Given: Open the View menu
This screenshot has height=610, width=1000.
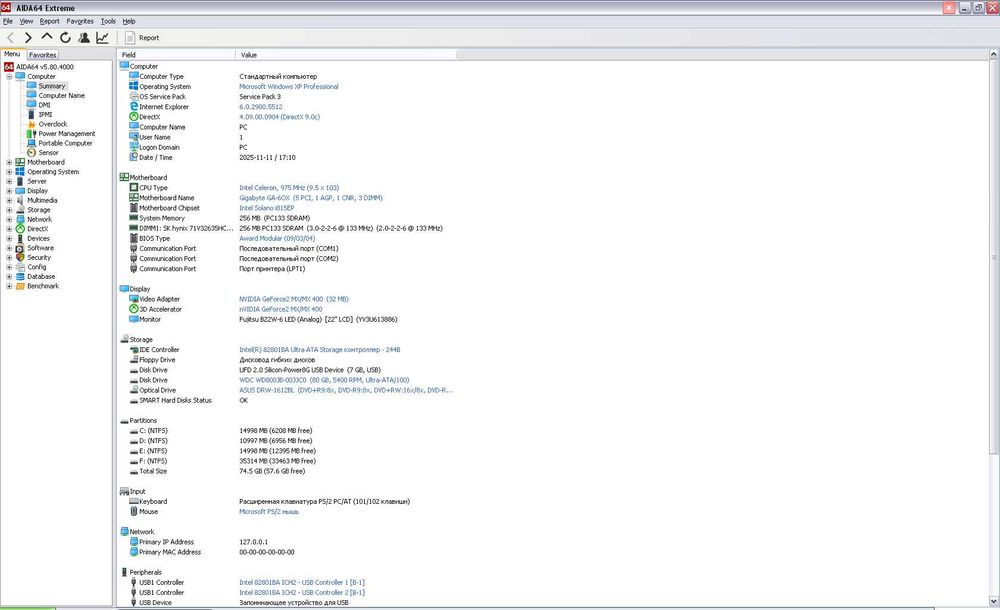Looking at the screenshot, I should (26, 21).
